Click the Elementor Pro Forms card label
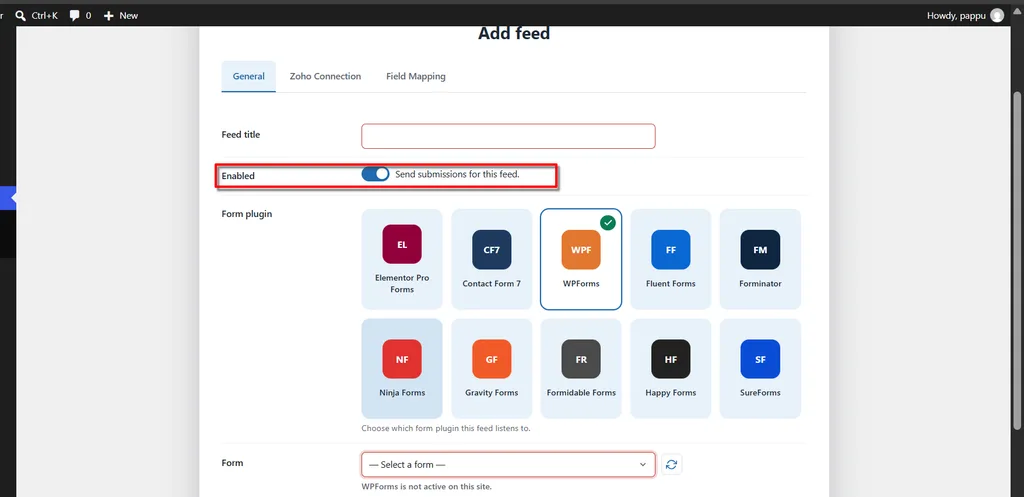The height and width of the screenshot is (497, 1024). click(x=402, y=283)
